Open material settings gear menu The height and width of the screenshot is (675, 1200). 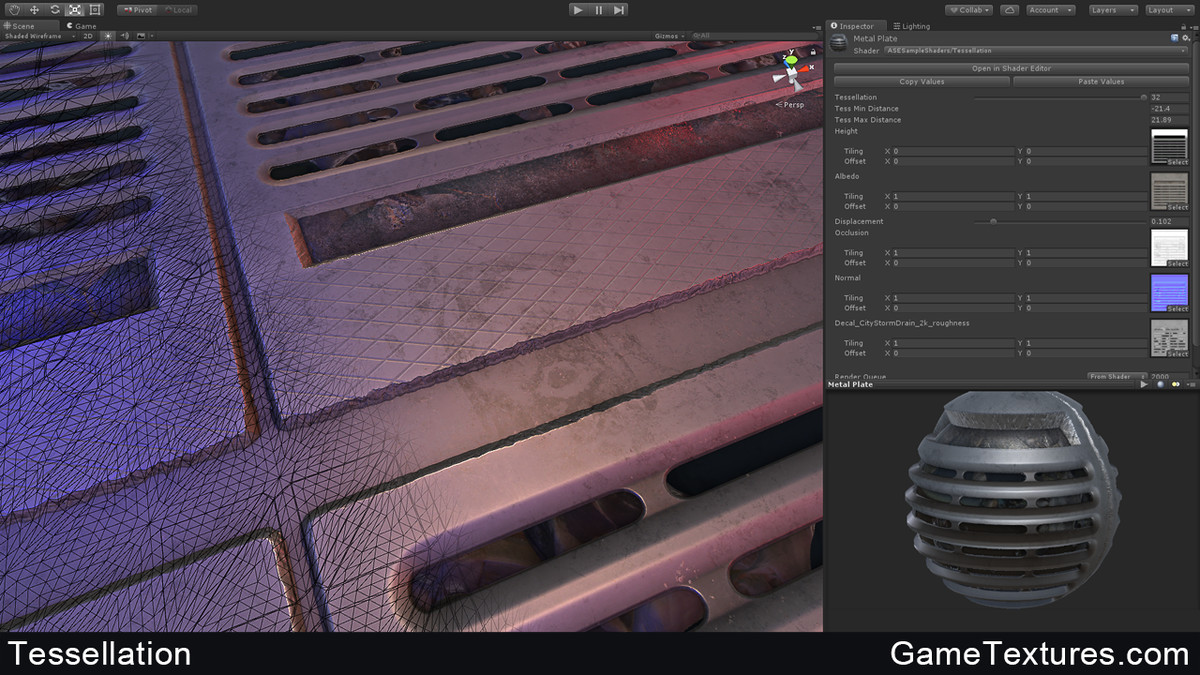click(1186, 38)
